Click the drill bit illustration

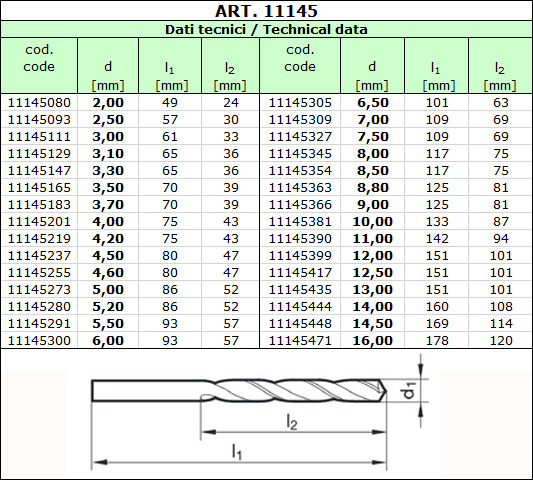pyautogui.click(x=239, y=390)
